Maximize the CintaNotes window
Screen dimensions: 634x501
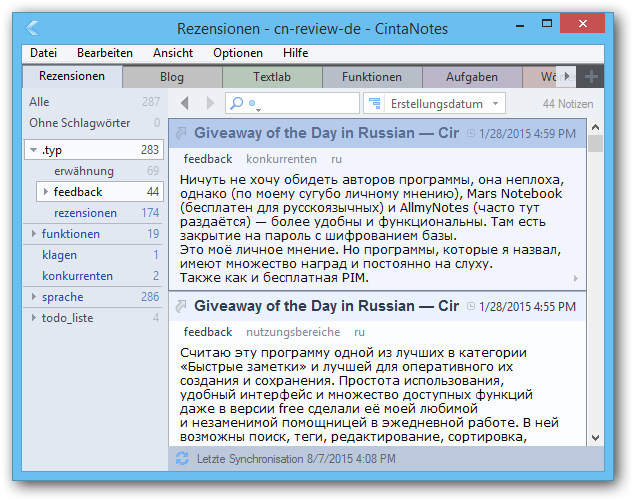[547, 23]
